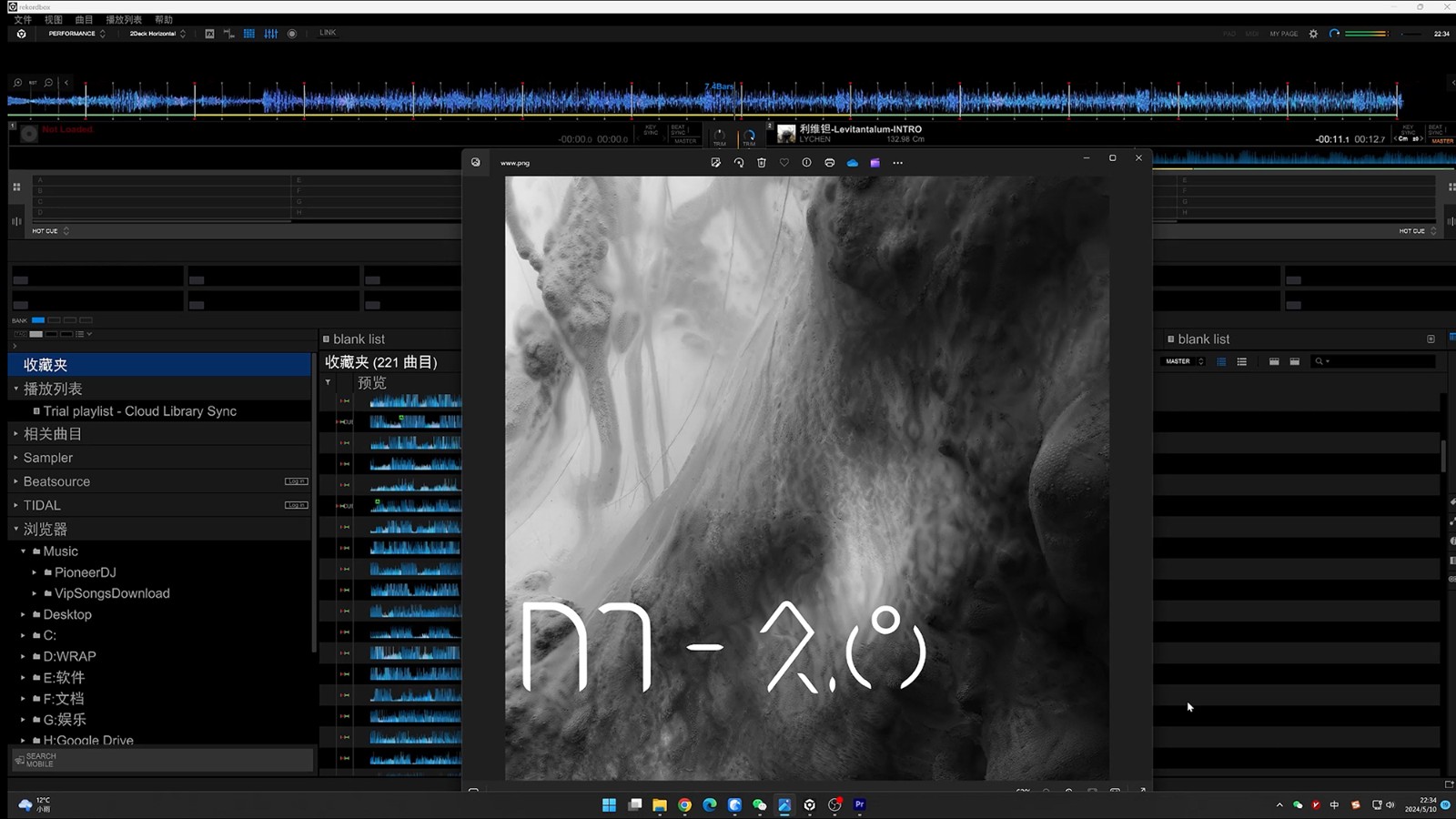The height and width of the screenshot is (819, 1456).
Task: Open Google Chrome from the taskbar
Action: (x=684, y=804)
